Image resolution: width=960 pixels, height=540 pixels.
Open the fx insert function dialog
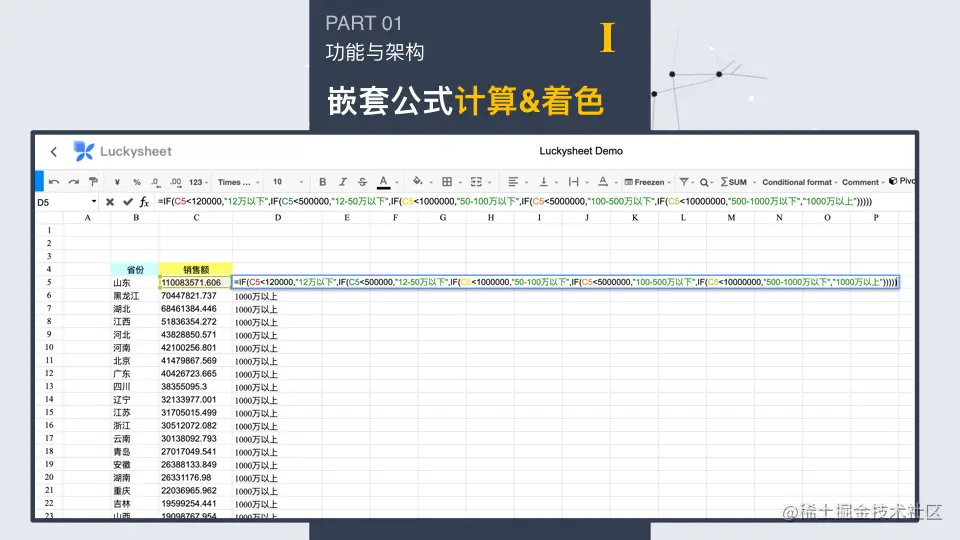[144, 201]
